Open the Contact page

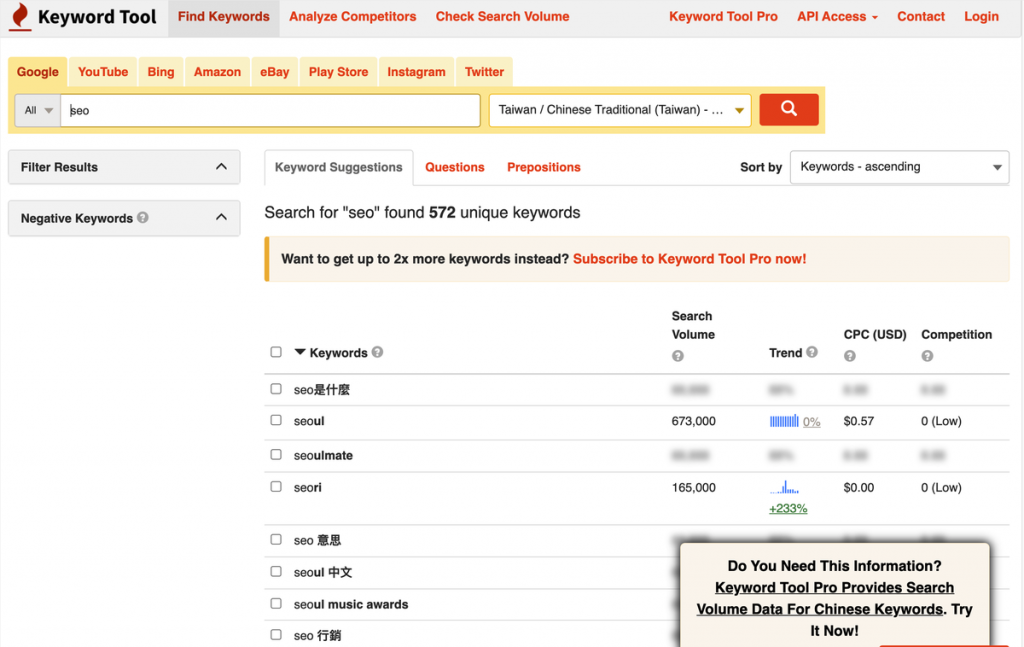click(921, 17)
